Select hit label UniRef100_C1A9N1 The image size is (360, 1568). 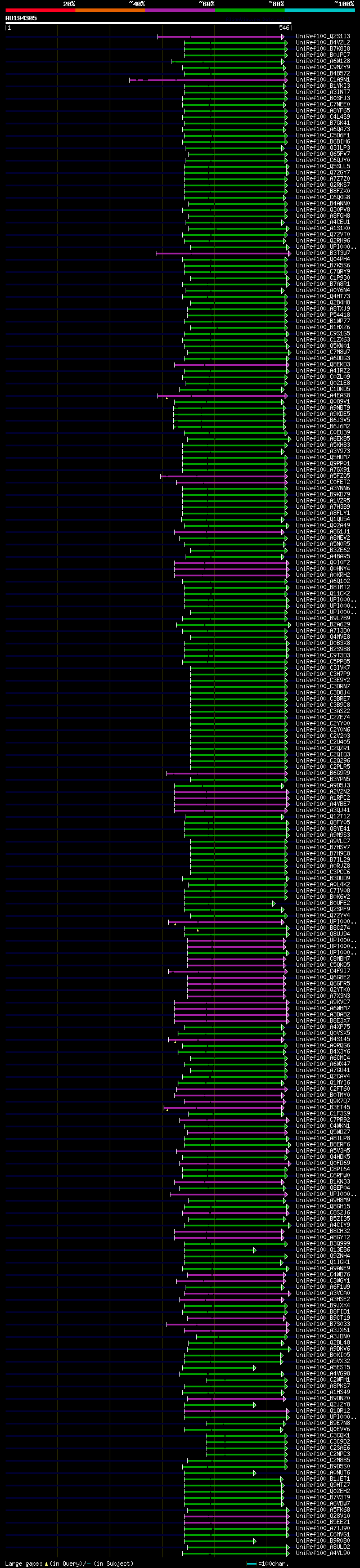[323, 80]
